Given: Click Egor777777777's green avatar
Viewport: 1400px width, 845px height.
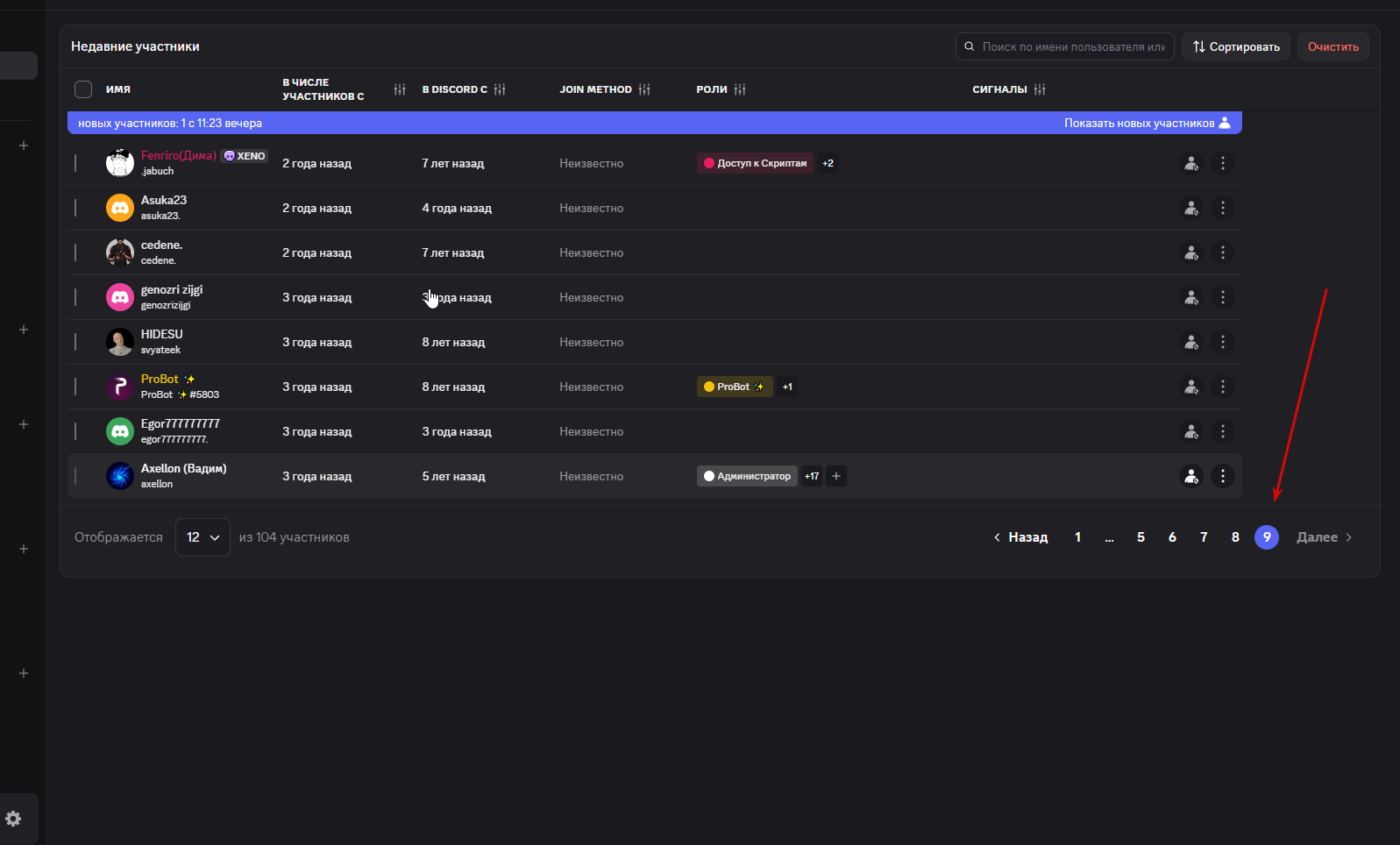Looking at the screenshot, I should 120,431.
